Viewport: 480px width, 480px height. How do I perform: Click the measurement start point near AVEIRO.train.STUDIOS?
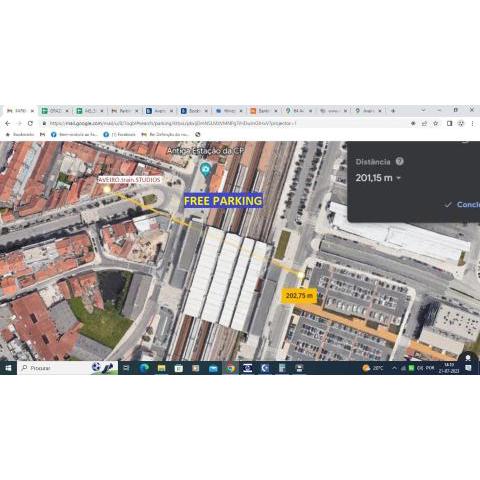107,189
